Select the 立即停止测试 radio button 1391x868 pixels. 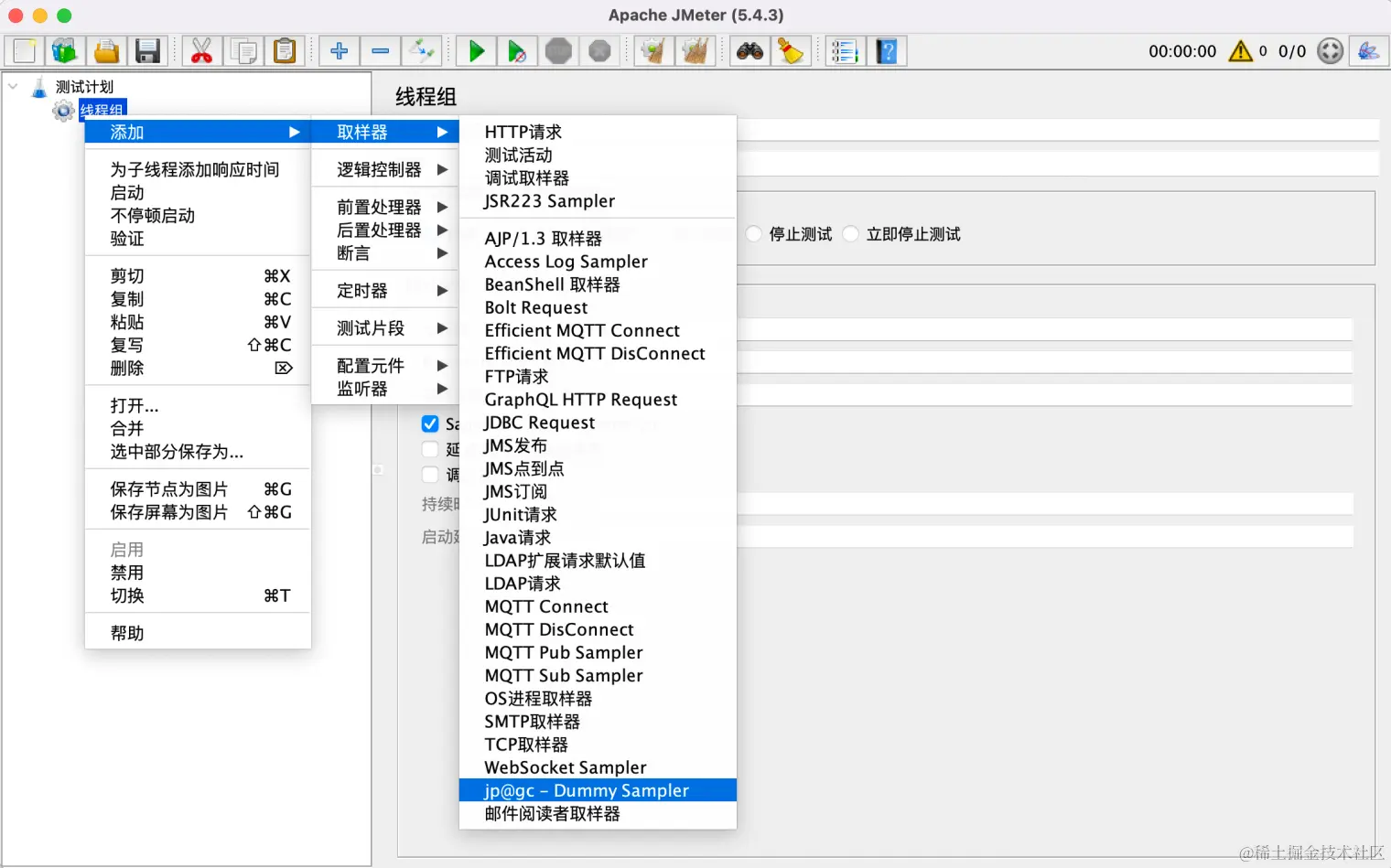point(850,233)
